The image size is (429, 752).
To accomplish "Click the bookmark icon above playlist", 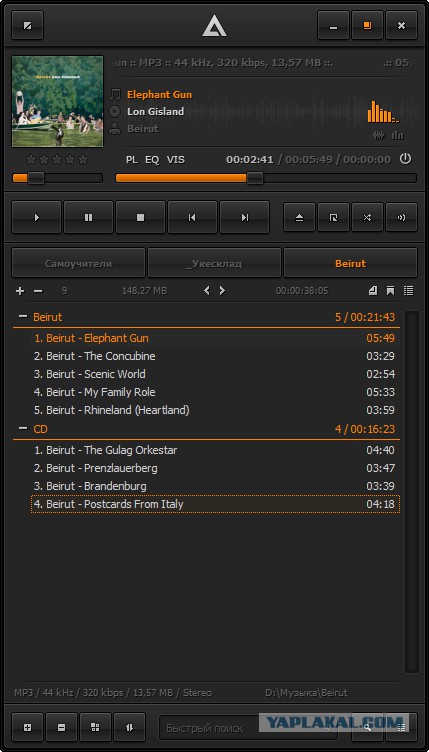I will coord(390,290).
